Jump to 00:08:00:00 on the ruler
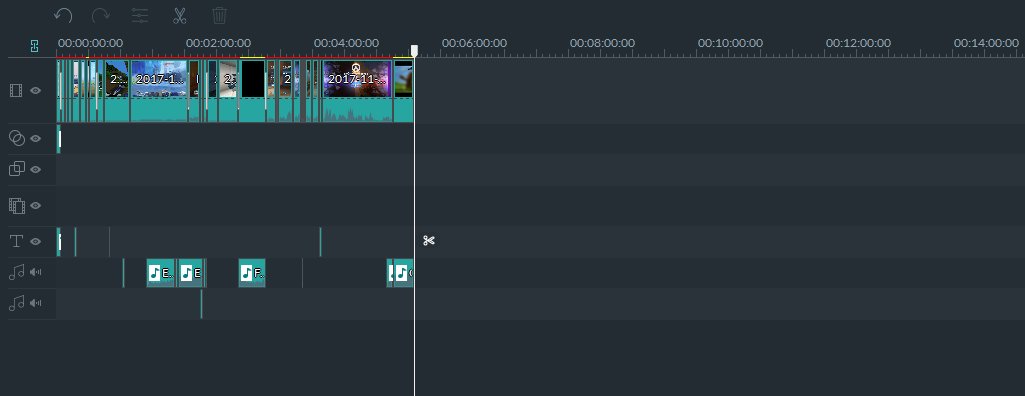Screen dimensions: 1025x396 [x=602, y=43]
